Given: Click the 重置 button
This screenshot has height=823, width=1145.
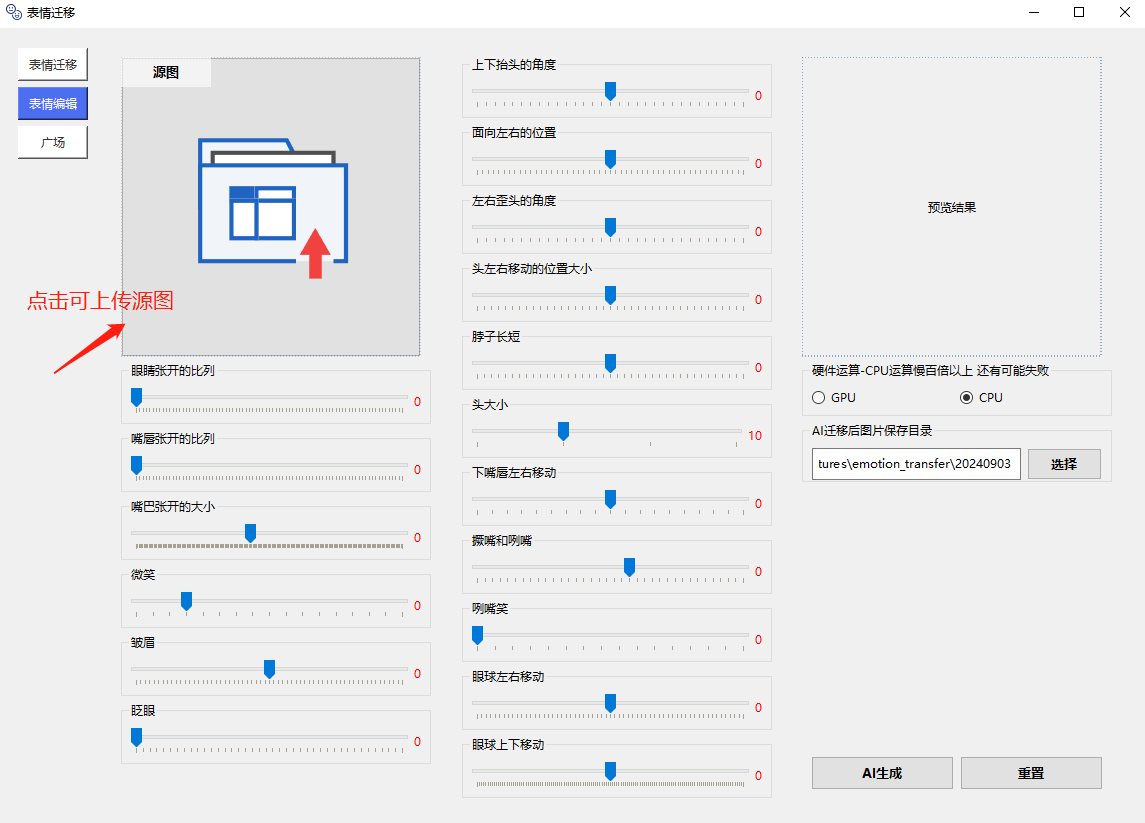Looking at the screenshot, I should tap(1031, 773).
